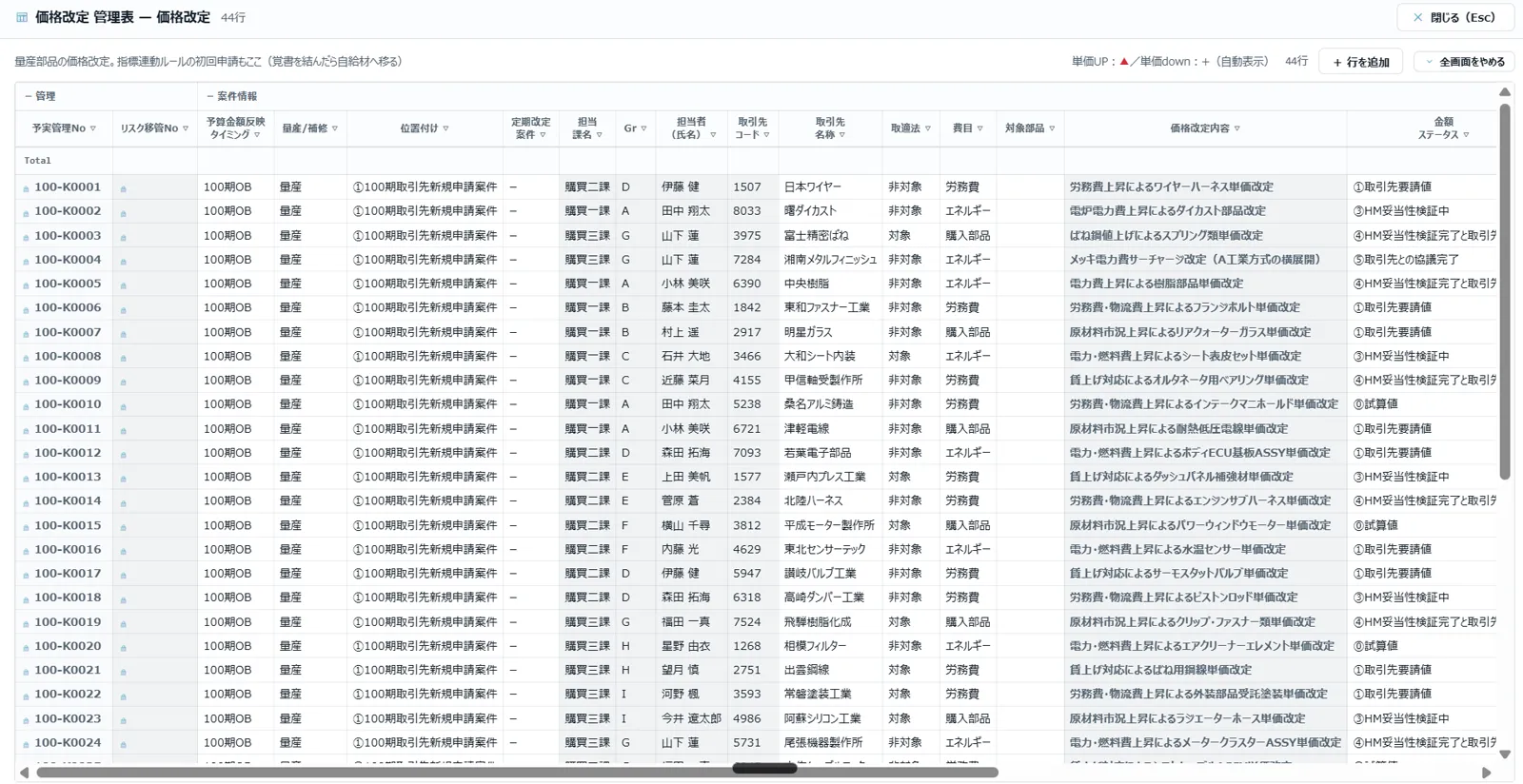
Task: Open the 予実管理No column filter arrow
Action: (x=93, y=128)
